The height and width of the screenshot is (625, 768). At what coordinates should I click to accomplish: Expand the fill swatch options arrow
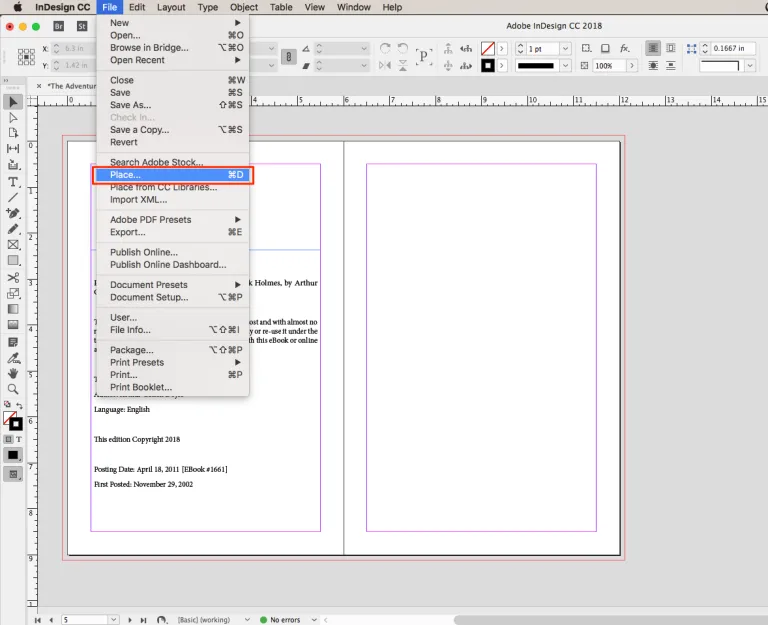tap(502, 48)
